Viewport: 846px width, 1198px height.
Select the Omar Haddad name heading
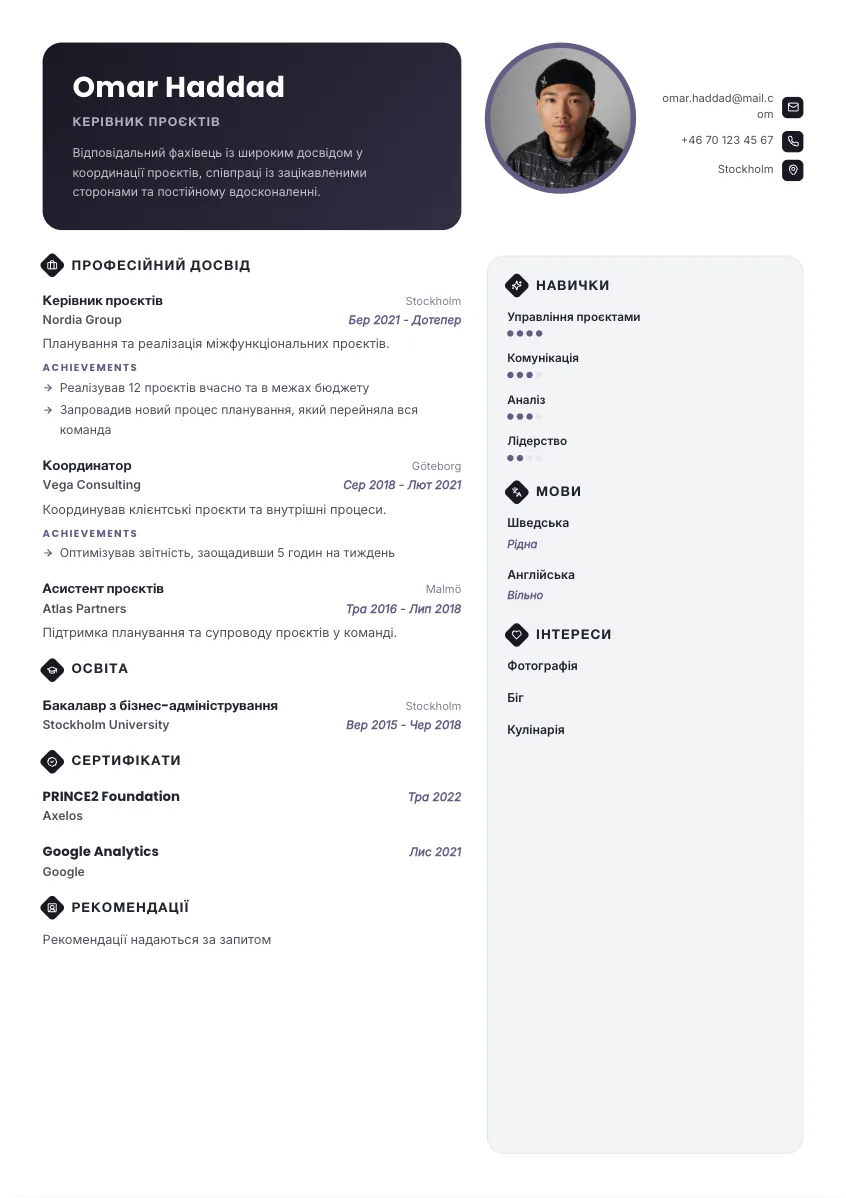point(178,87)
